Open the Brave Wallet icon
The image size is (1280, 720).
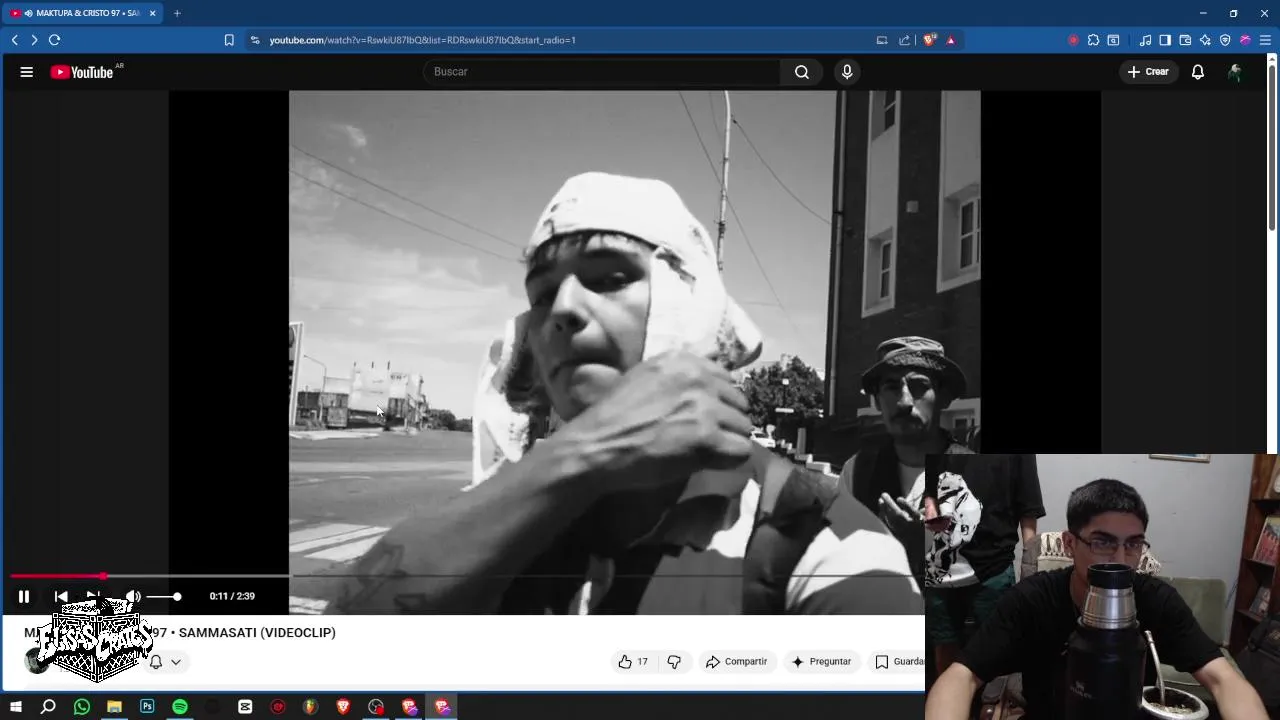click(1185, 40)
